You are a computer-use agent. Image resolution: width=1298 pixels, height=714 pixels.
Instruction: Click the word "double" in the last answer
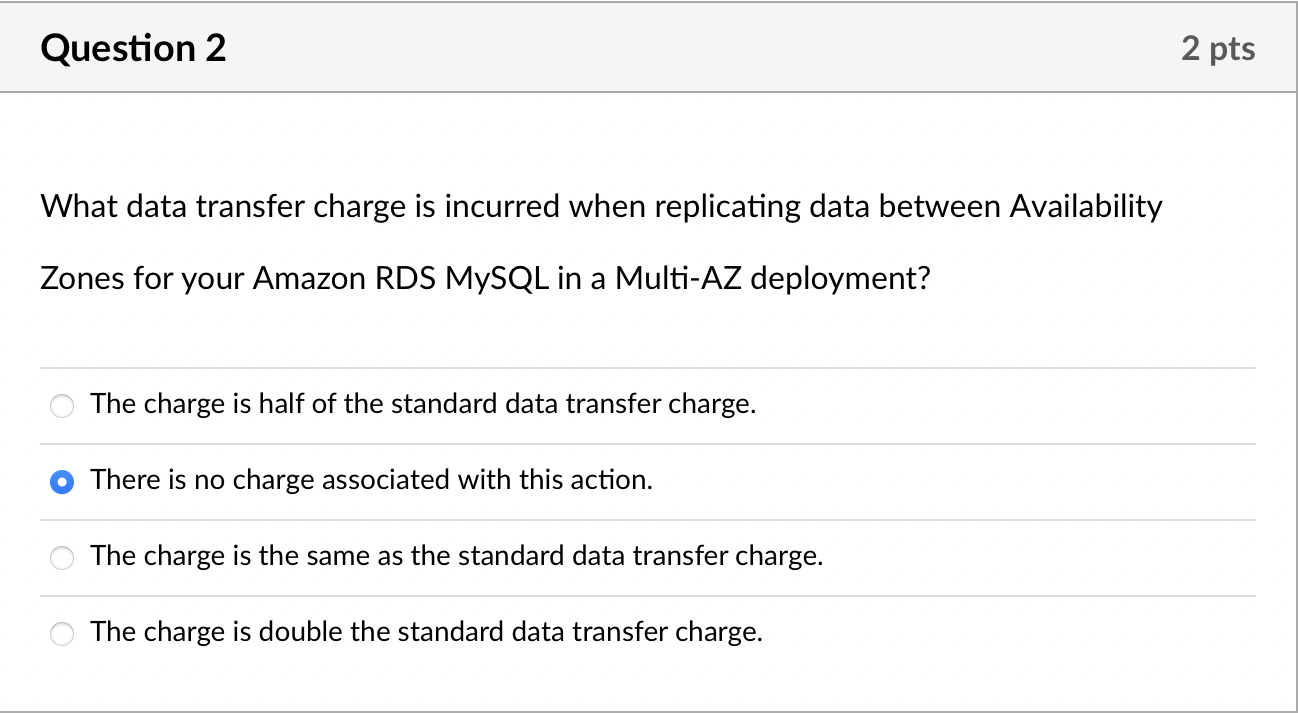pos(296,633)
